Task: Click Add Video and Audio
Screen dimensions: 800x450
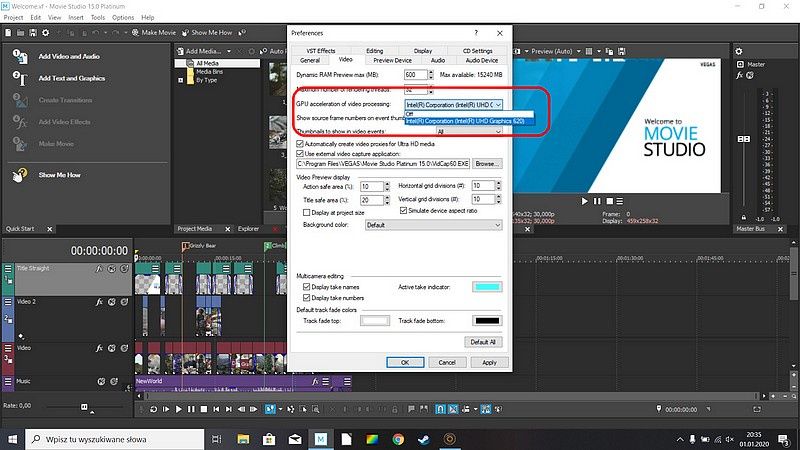Action: [x=69, y=57]
